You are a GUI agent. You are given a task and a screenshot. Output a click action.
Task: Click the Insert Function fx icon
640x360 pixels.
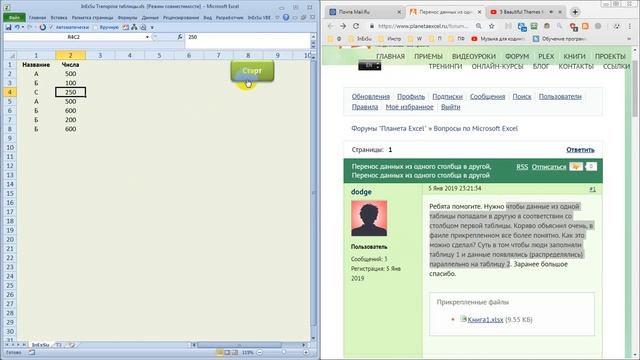[x=180, y=37]
